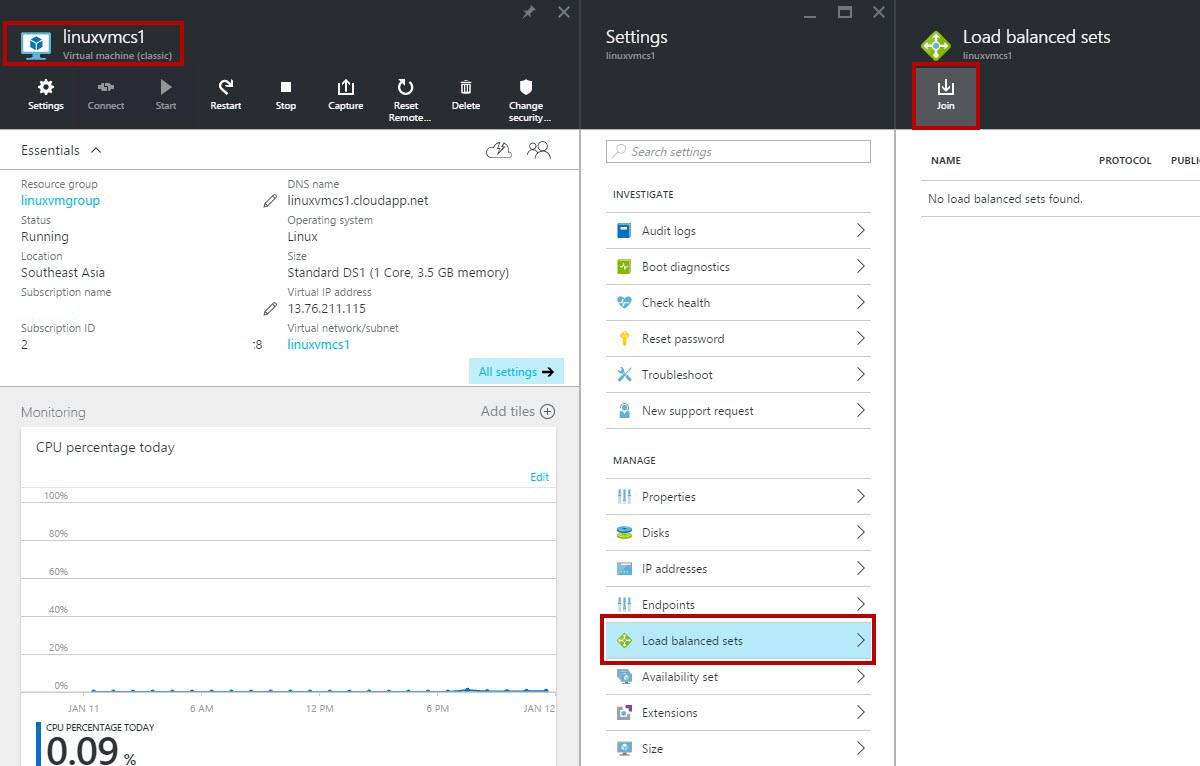
Task: Open Properties settings item
Action: 738,496
